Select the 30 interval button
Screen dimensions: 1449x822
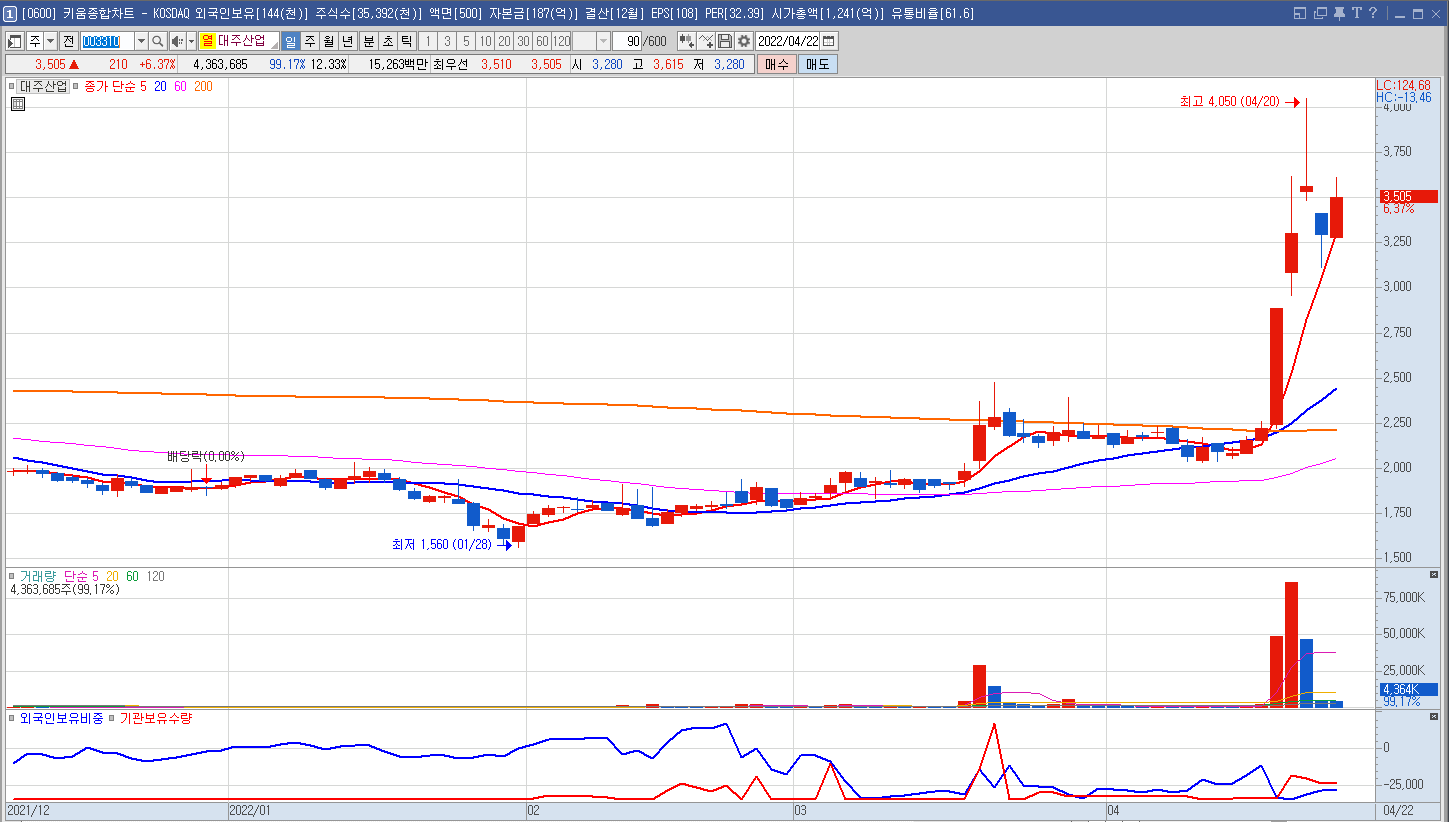point(523,41)
